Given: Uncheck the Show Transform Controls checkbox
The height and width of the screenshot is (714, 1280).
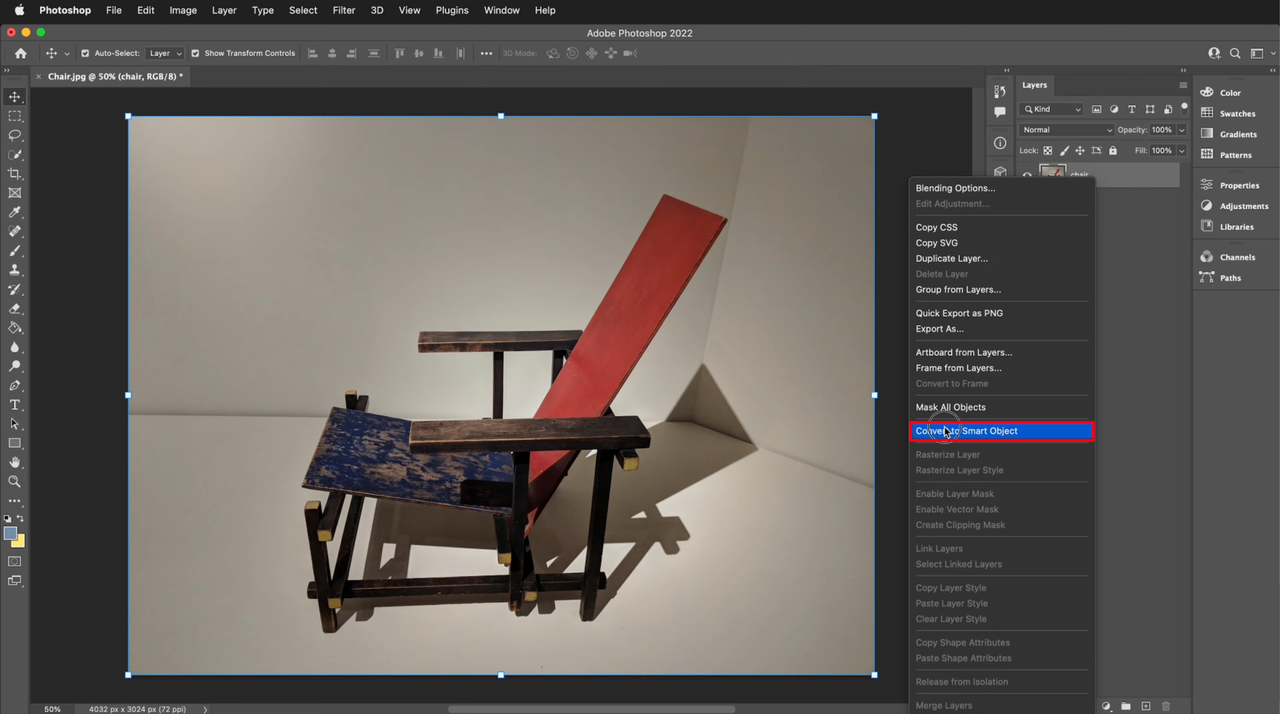Looking at the screenshot, I should pos(195,53).
